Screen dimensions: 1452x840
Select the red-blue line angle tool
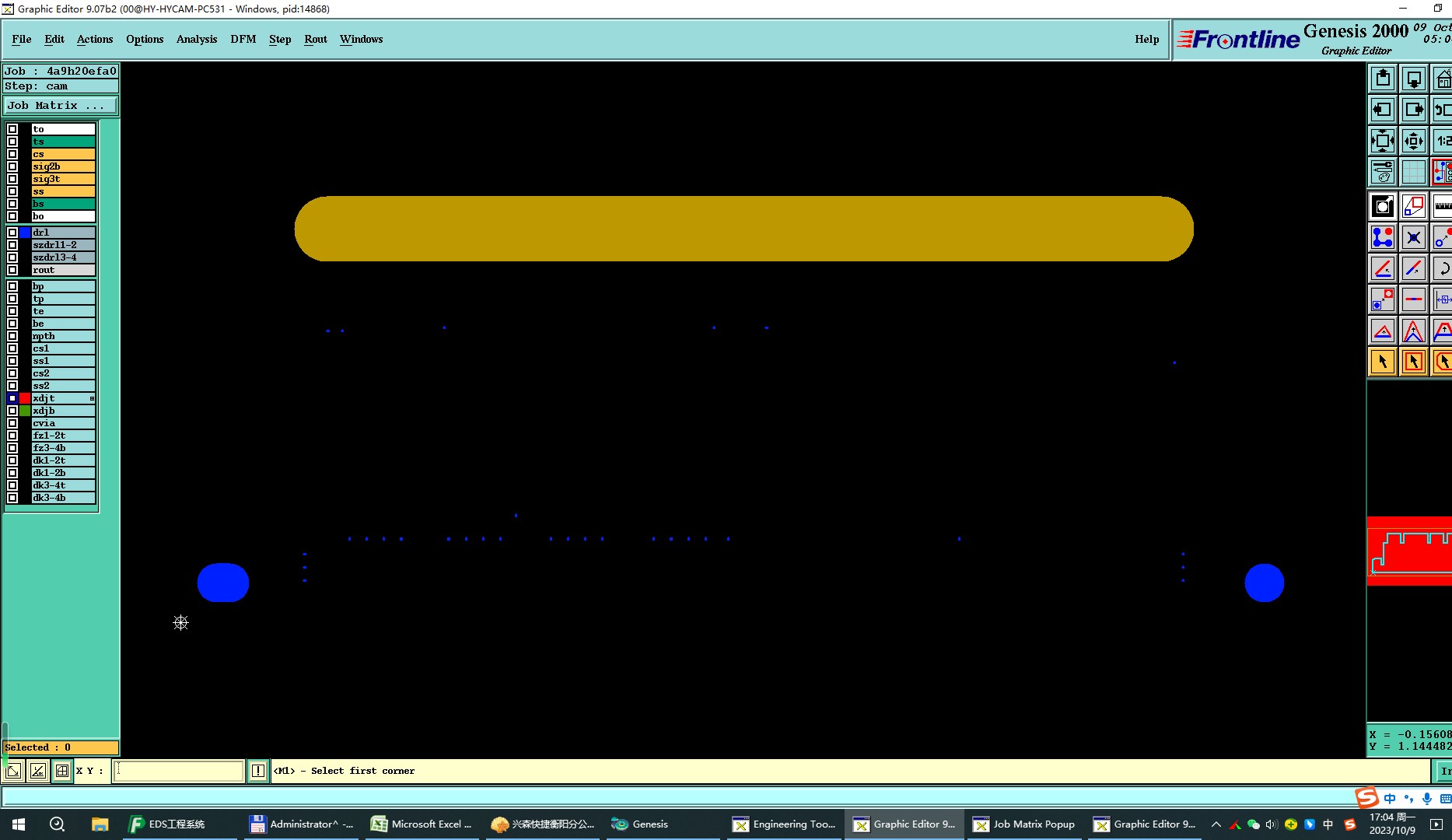coord(1383,268)
